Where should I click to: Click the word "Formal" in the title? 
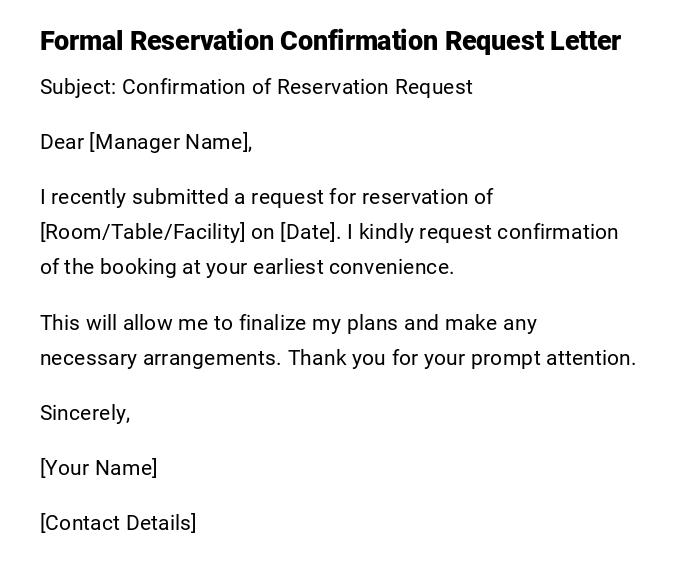click(x=81, y=41)
